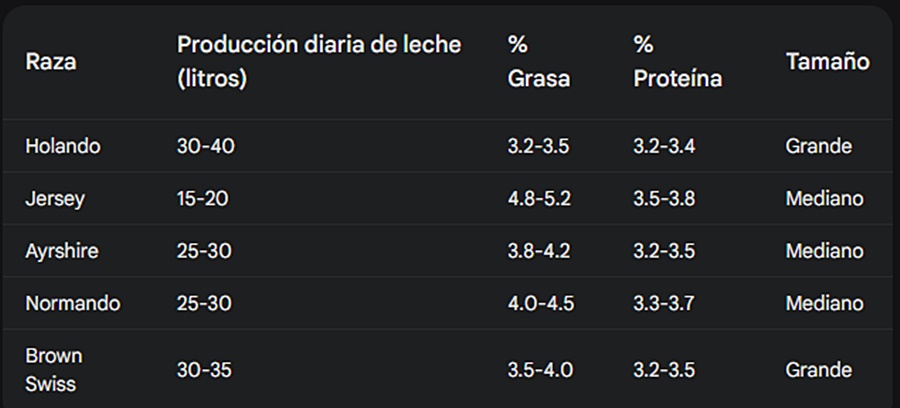Click the Raza column header
The image size is (900, 408).
pos(51,61)
